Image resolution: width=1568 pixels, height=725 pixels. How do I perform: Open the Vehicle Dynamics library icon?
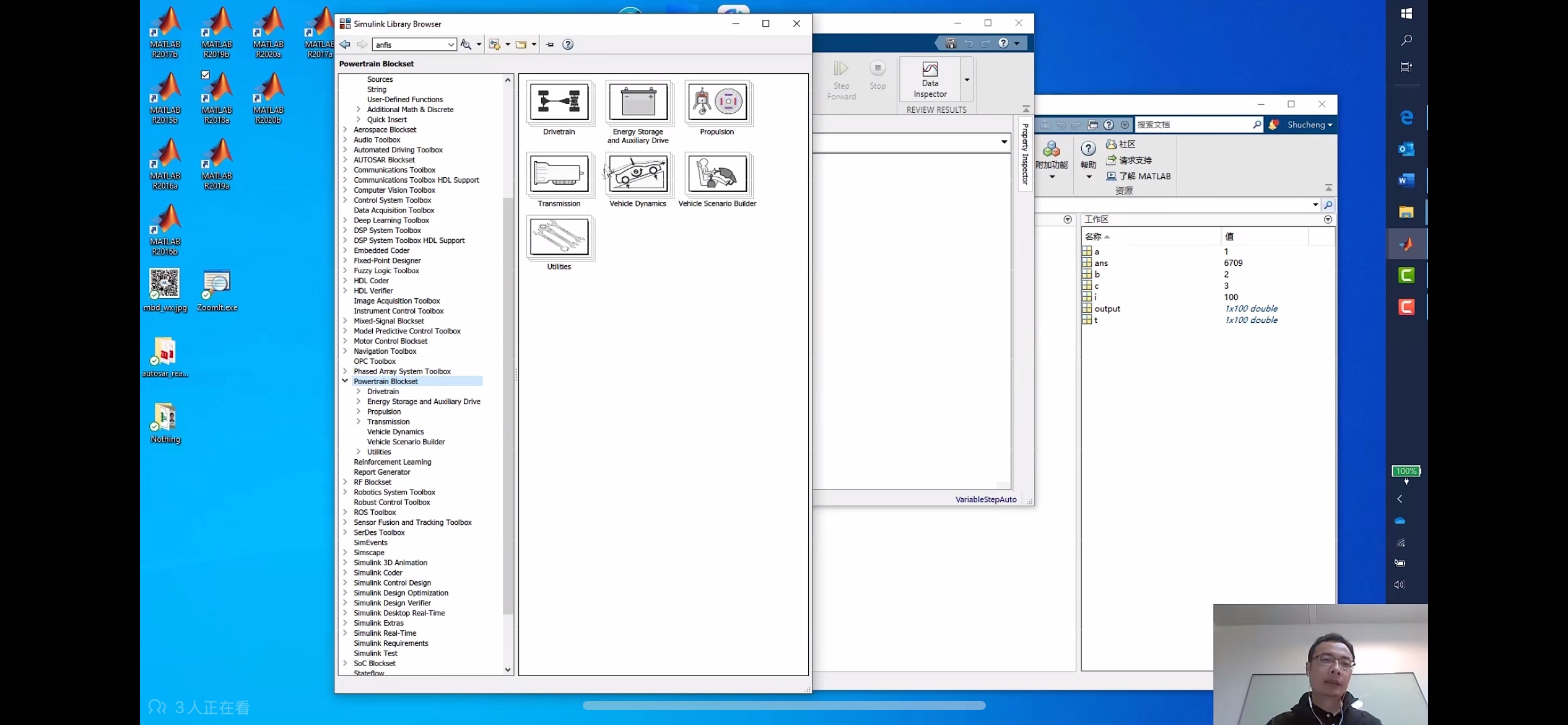point(638,174)
